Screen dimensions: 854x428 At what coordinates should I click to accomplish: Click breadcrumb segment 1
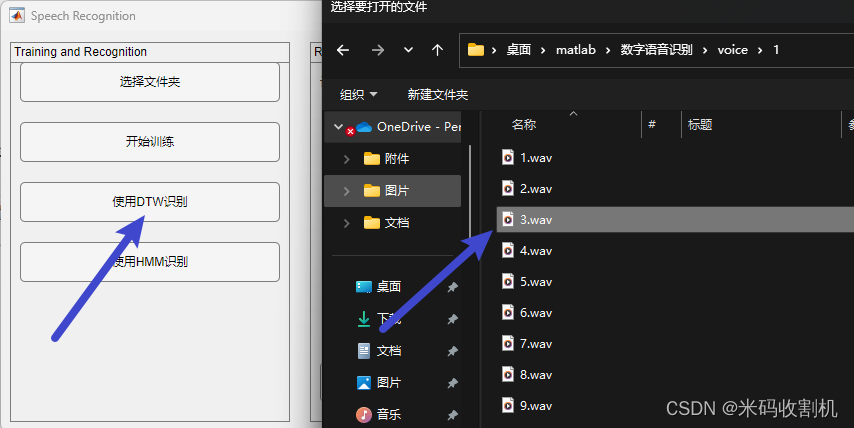776,50
